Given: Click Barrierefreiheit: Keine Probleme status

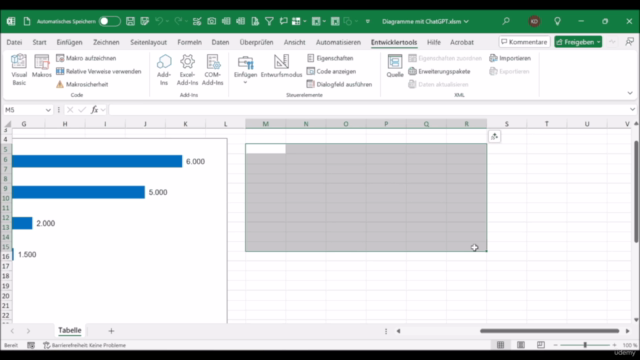Looking at the screenshot, I should pos(85,345).
